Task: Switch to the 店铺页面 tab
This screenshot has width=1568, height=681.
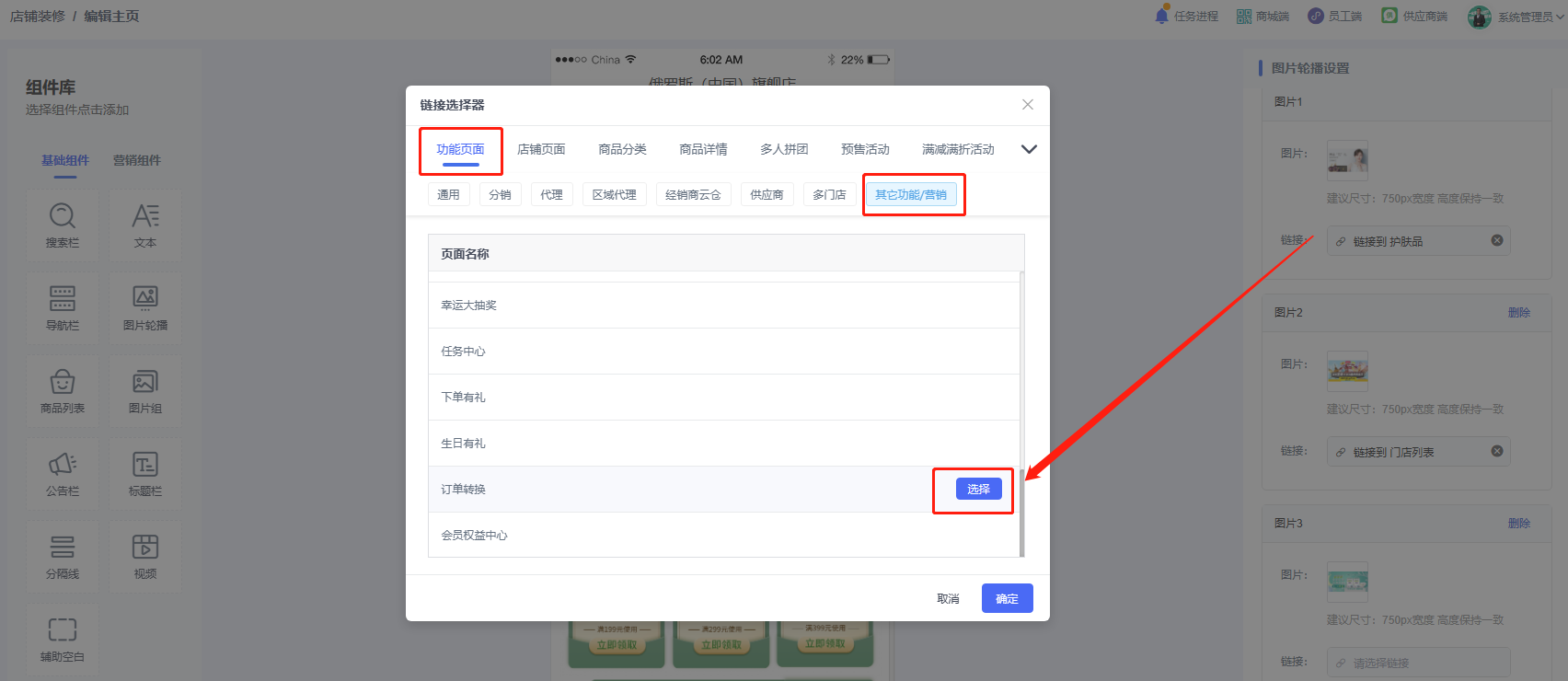Action: pyautogui.click(x=541, y=149)
